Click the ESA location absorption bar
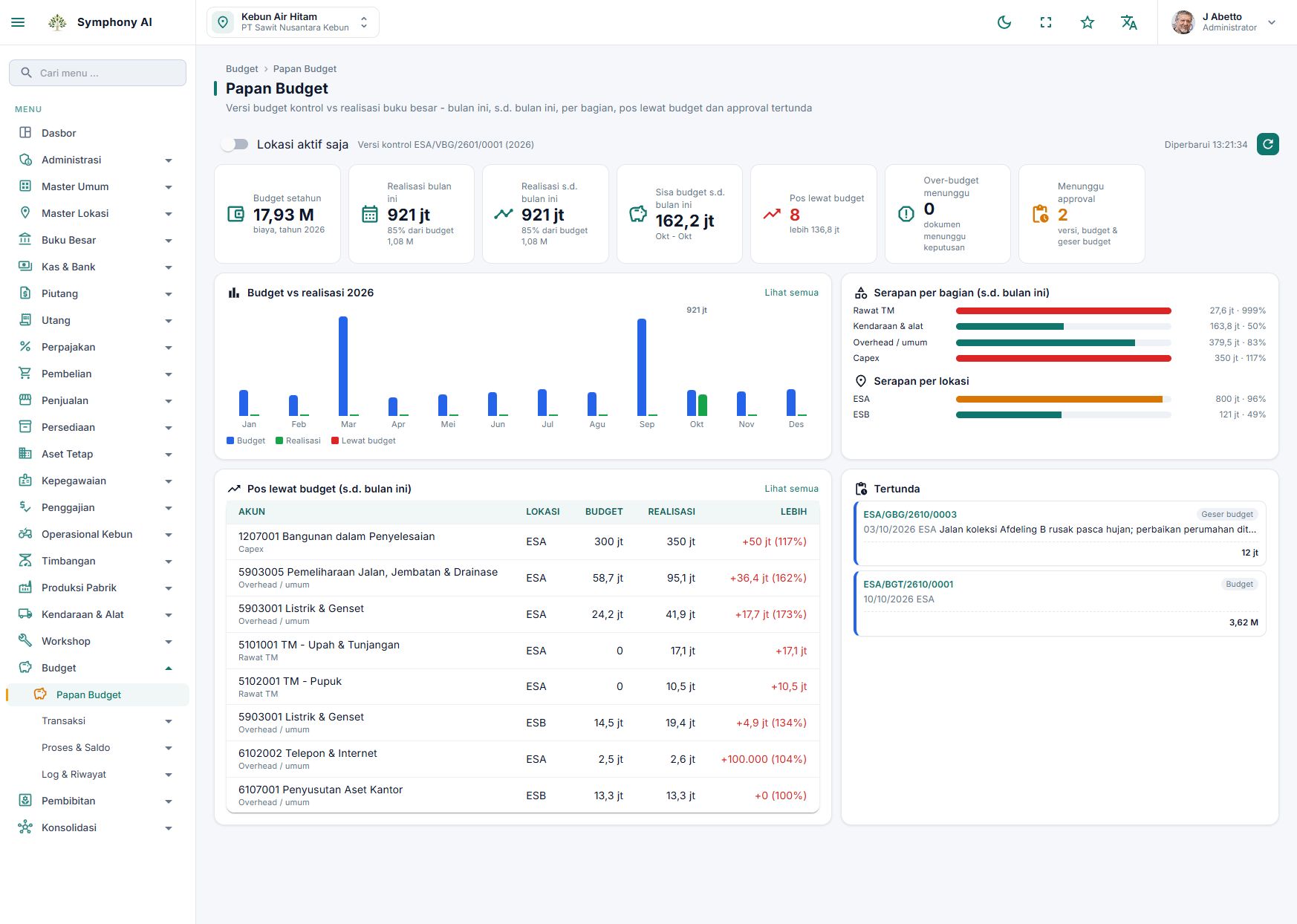The width and height of the screenshot is (1297, 924). [1063, 399]
